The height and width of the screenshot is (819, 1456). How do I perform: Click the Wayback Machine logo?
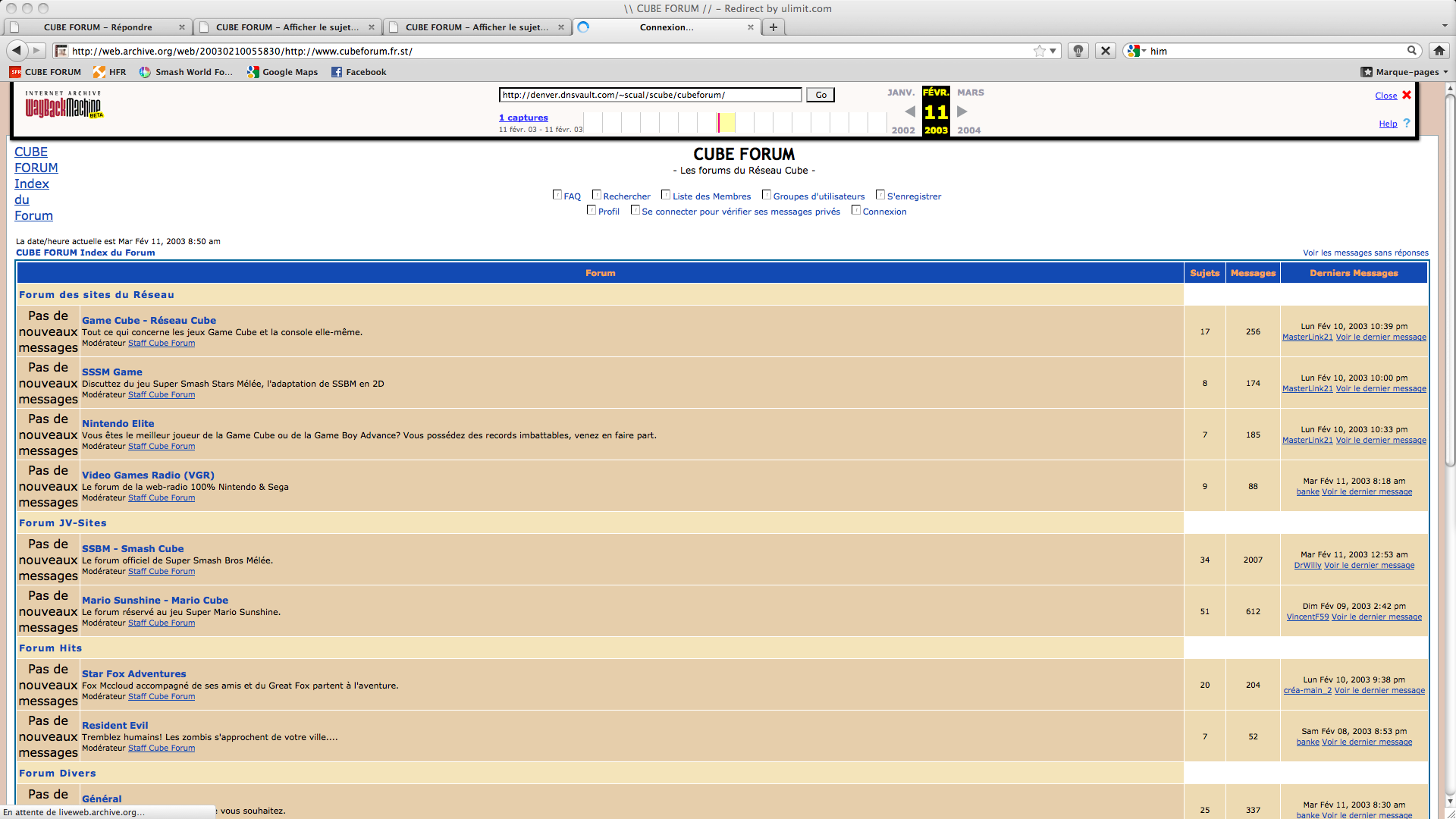point(64,105)
